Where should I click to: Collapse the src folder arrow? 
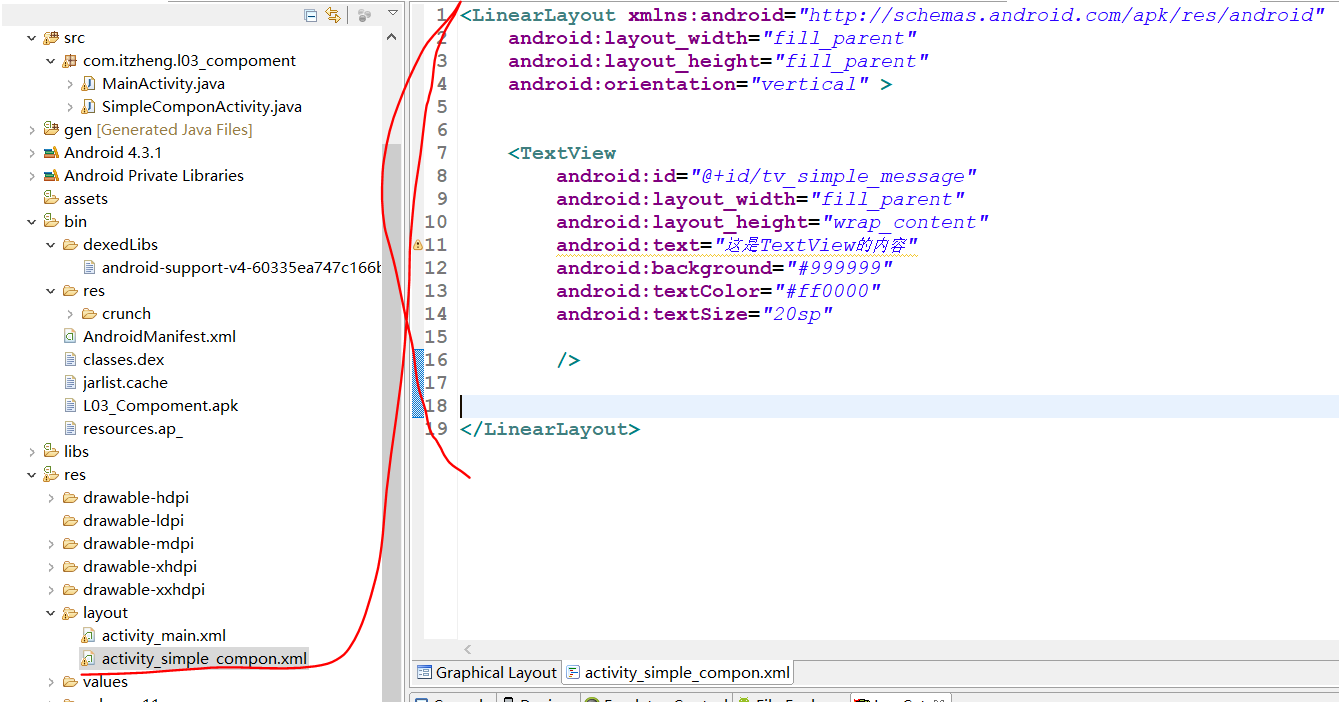click(32, 38)
